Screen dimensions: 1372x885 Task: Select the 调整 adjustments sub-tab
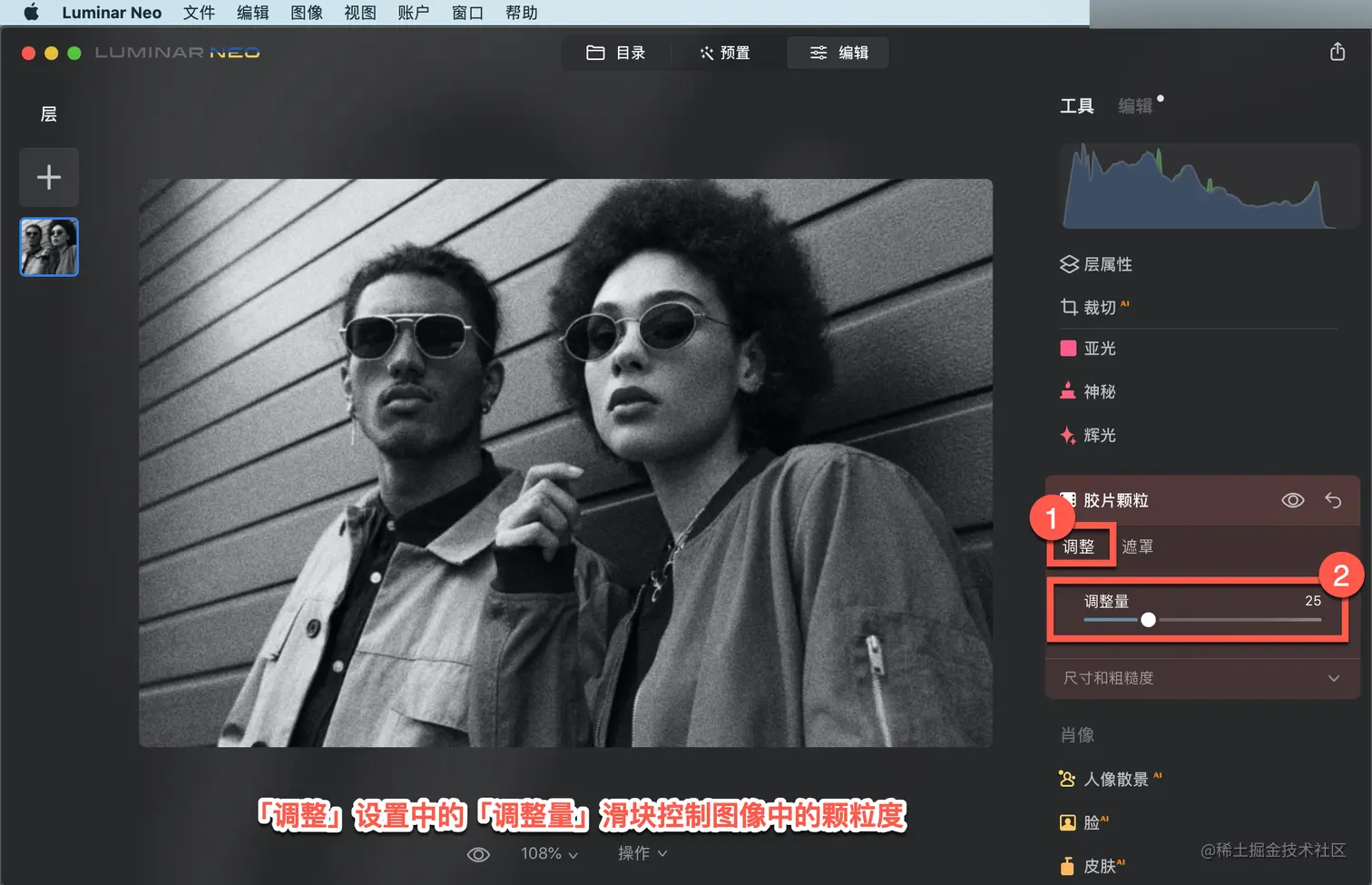tap(1079, 546)
